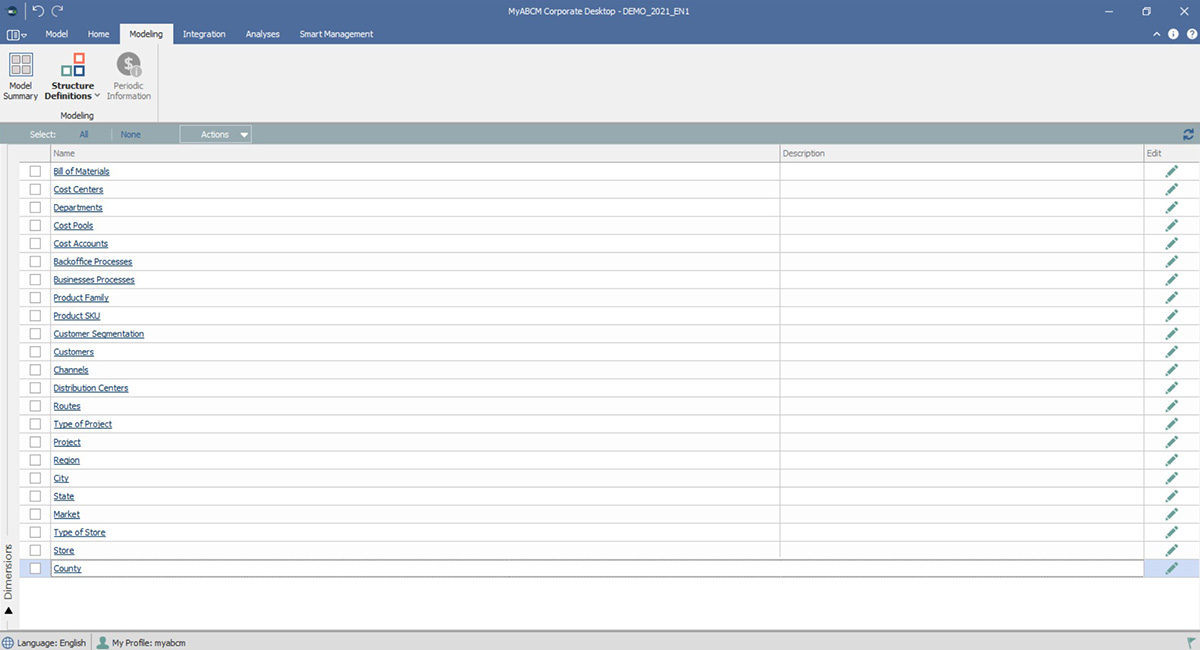Edit the Product Family dimension
Viewport: 1200px width, 650px height.
tap(1171, 297)
